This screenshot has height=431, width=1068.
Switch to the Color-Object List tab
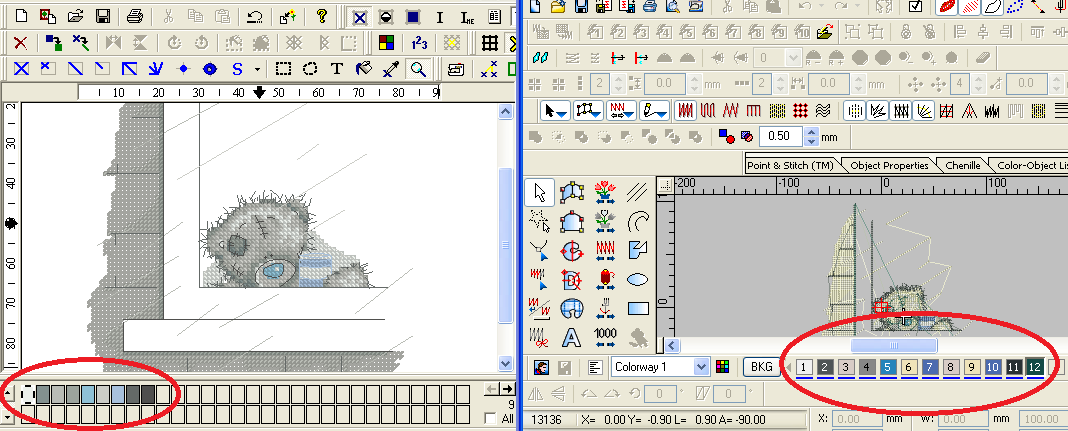click(x=1031, y=165)
